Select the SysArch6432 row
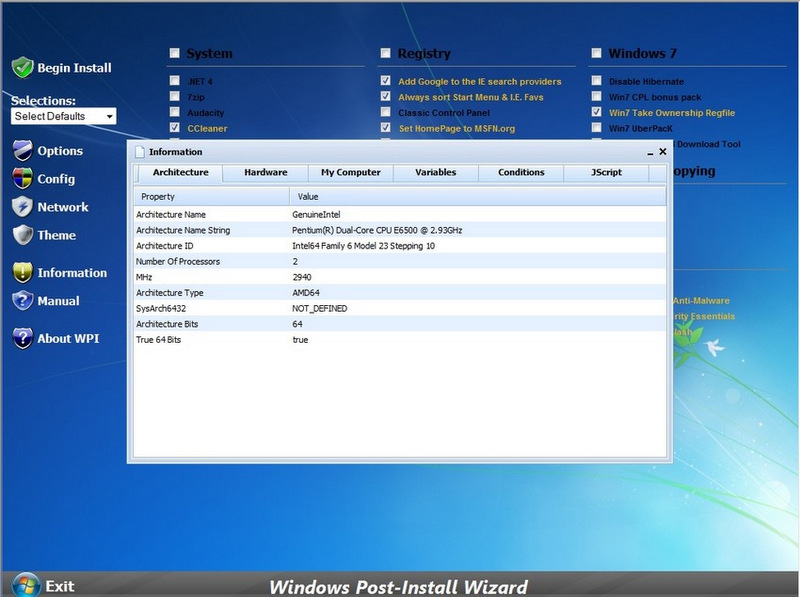The width and height of the screenshot is (800, 597). pos(400,308)
